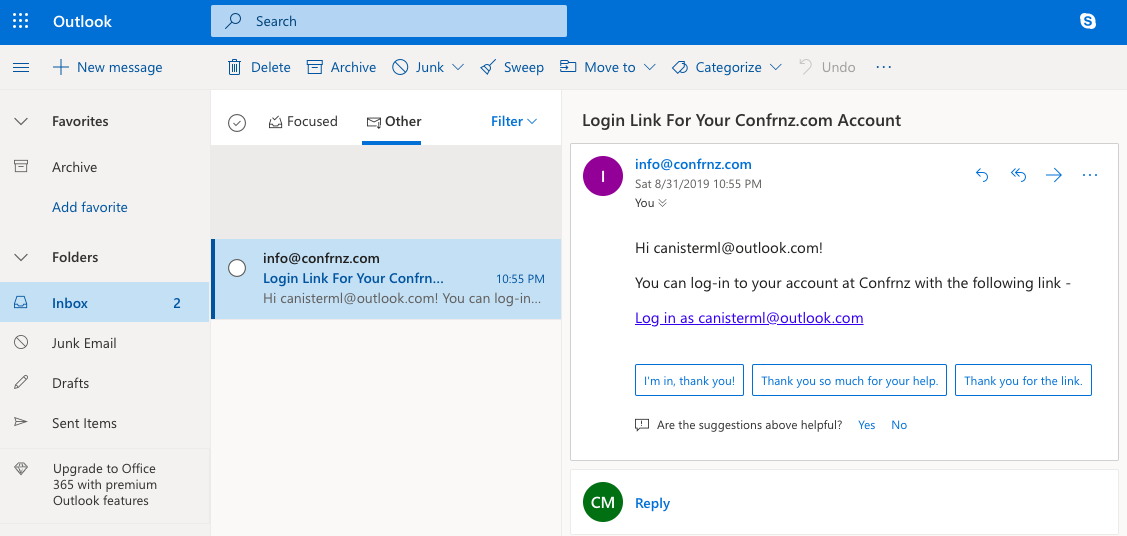Click the subject heading Login Link For Your Confrnz.com Account
Screen dimensions: 1127x536
(x=741, y=120)
